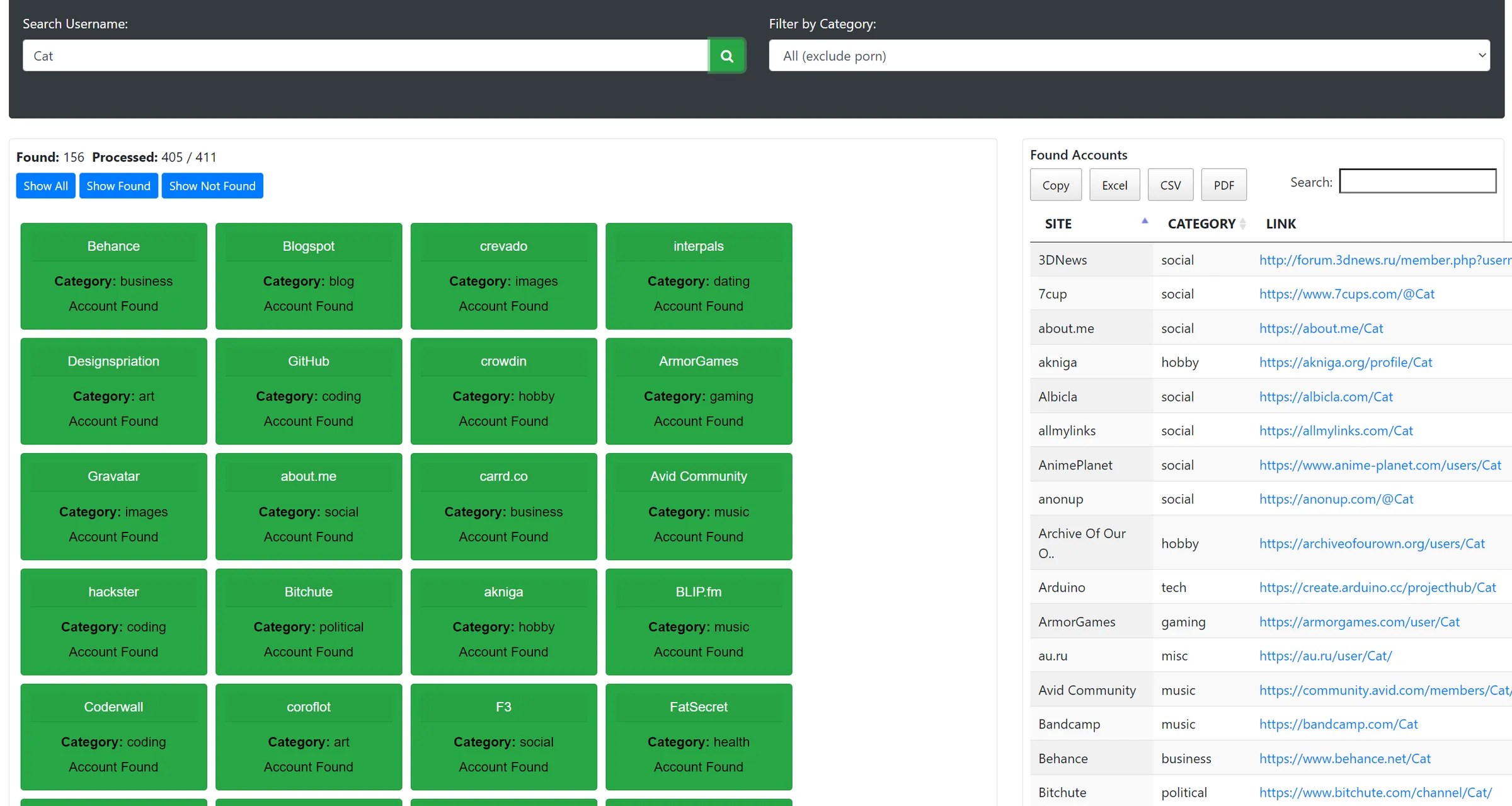The image size is (1512, 806).
Task: Select the crevado result card
Action: (503, 276)
